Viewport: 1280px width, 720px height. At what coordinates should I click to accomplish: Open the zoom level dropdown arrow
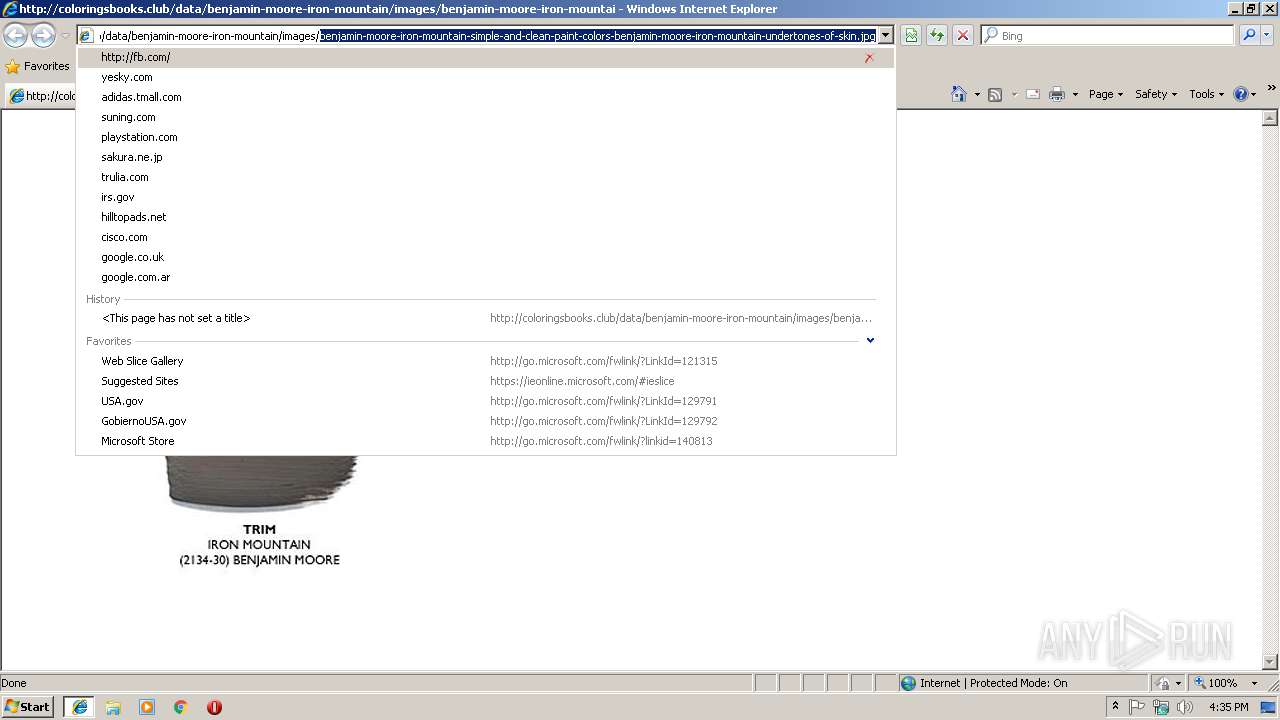pos(1254,683)
